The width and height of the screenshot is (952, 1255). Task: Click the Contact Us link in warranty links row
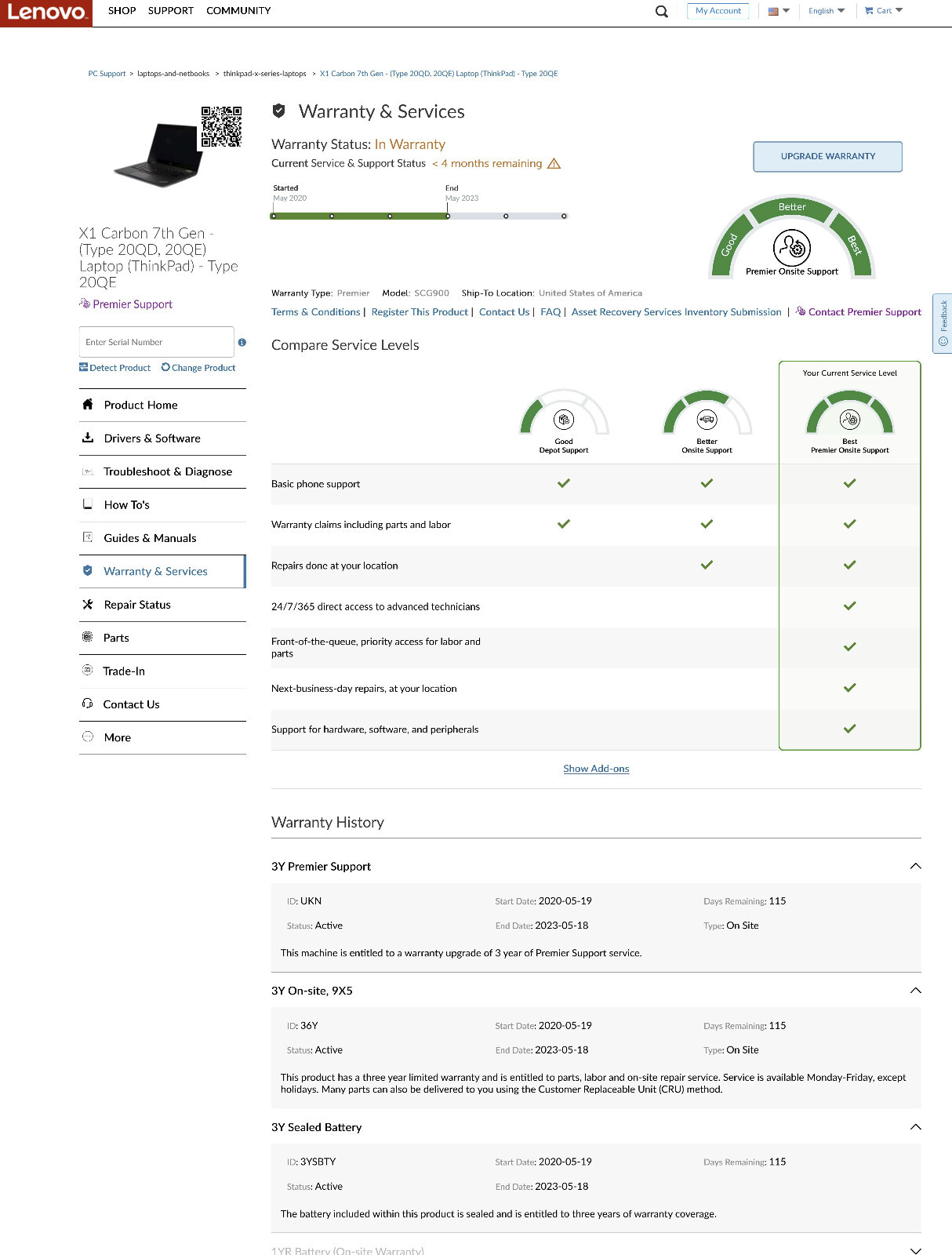pyautogui.click(x=504, y=312)
